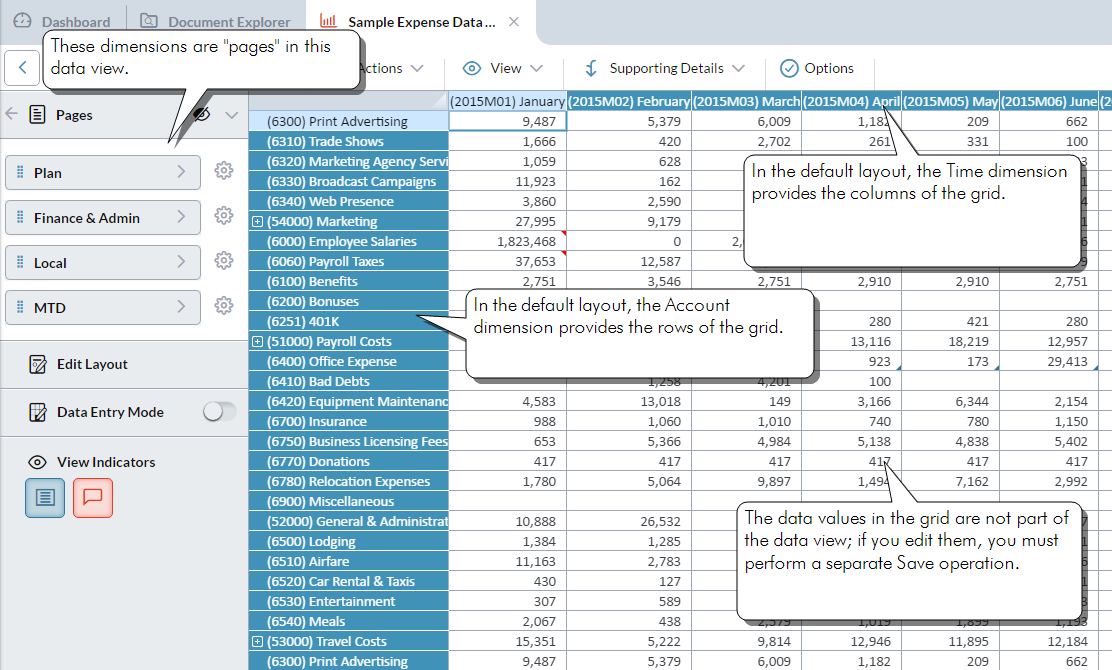
Task: Select the (6540) Meals row header
Action: tap(349, 621)
